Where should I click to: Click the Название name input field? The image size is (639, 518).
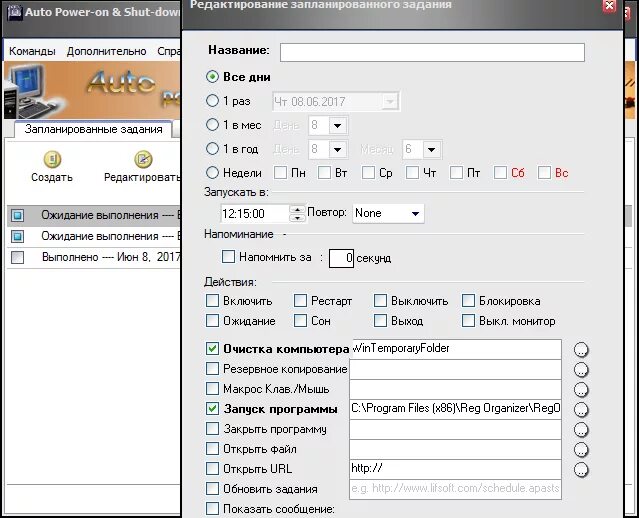tap(432, 53)
